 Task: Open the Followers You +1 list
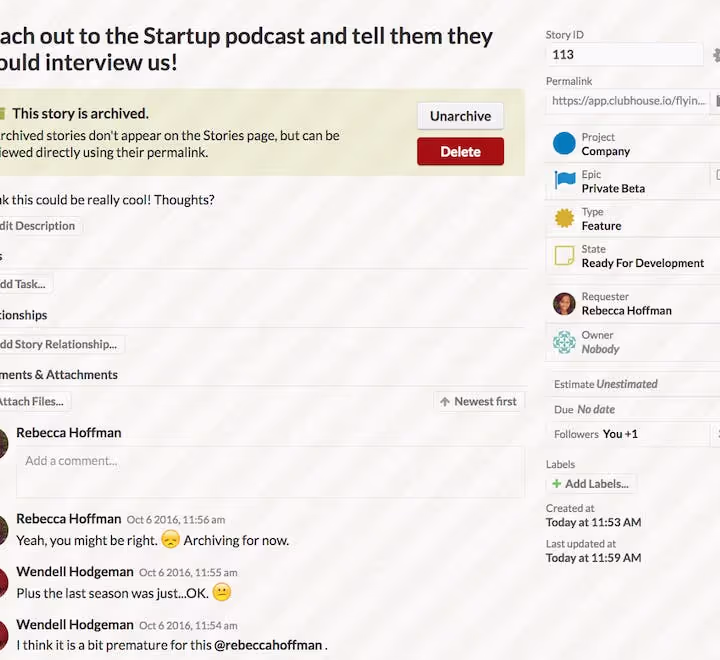tap(628, 434)
